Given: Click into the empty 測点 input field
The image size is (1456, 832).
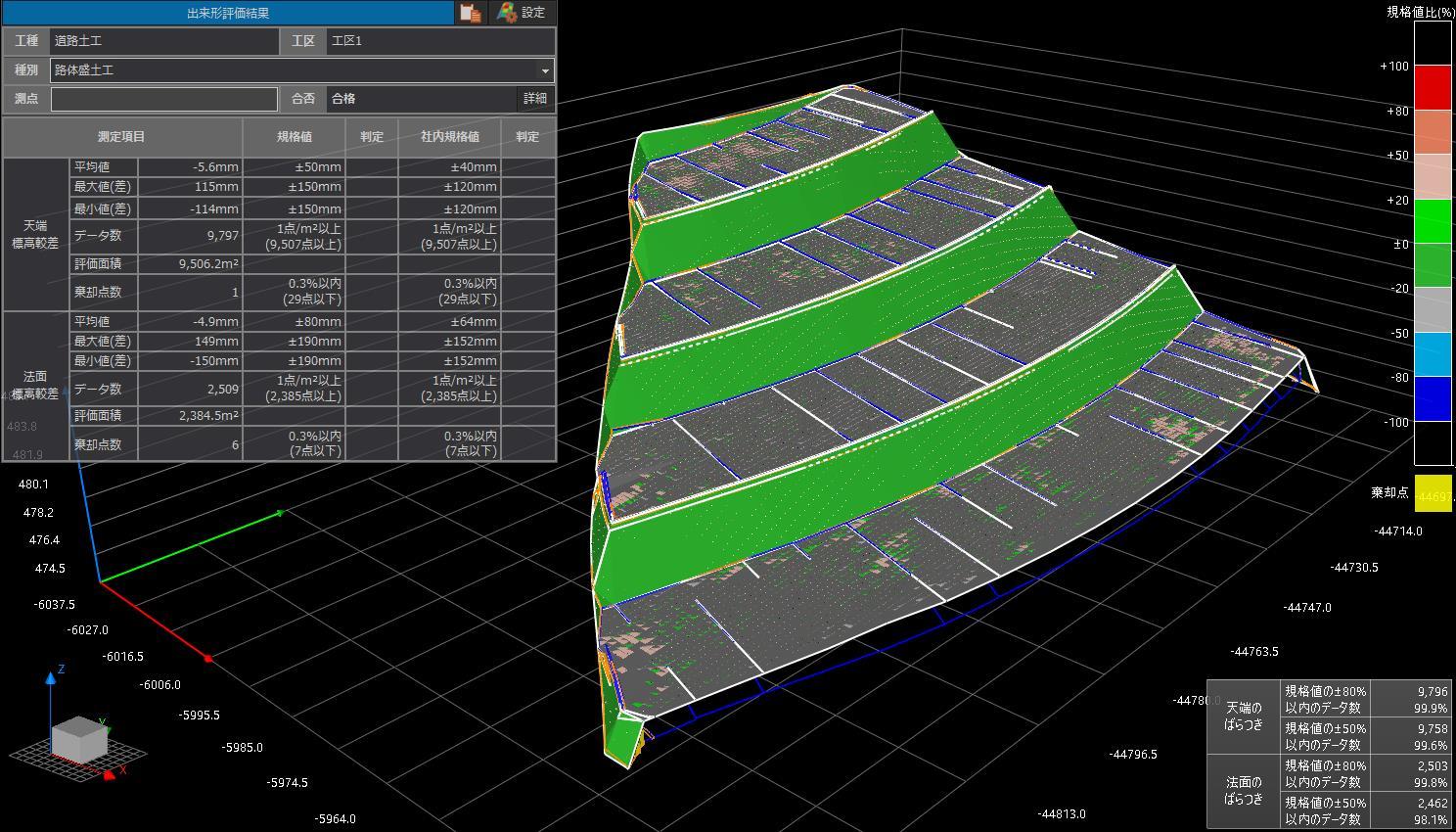Looking at the screenshot, I should tap(164, 99).
